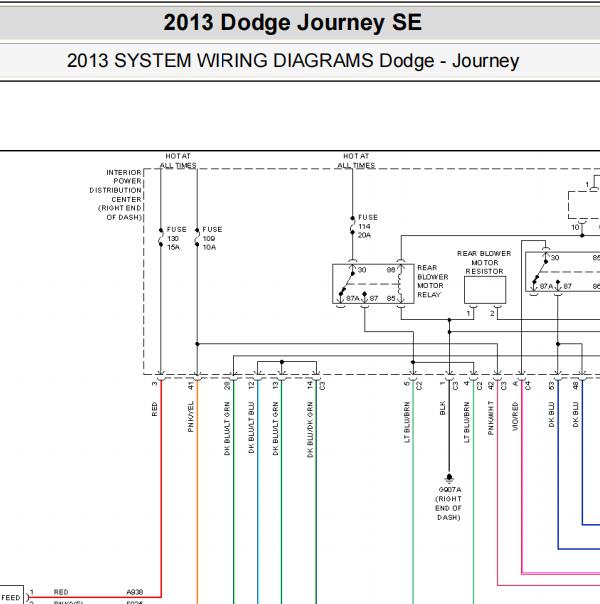
Task: Select the "FEED" box label
Action: [x=11, y=597]
